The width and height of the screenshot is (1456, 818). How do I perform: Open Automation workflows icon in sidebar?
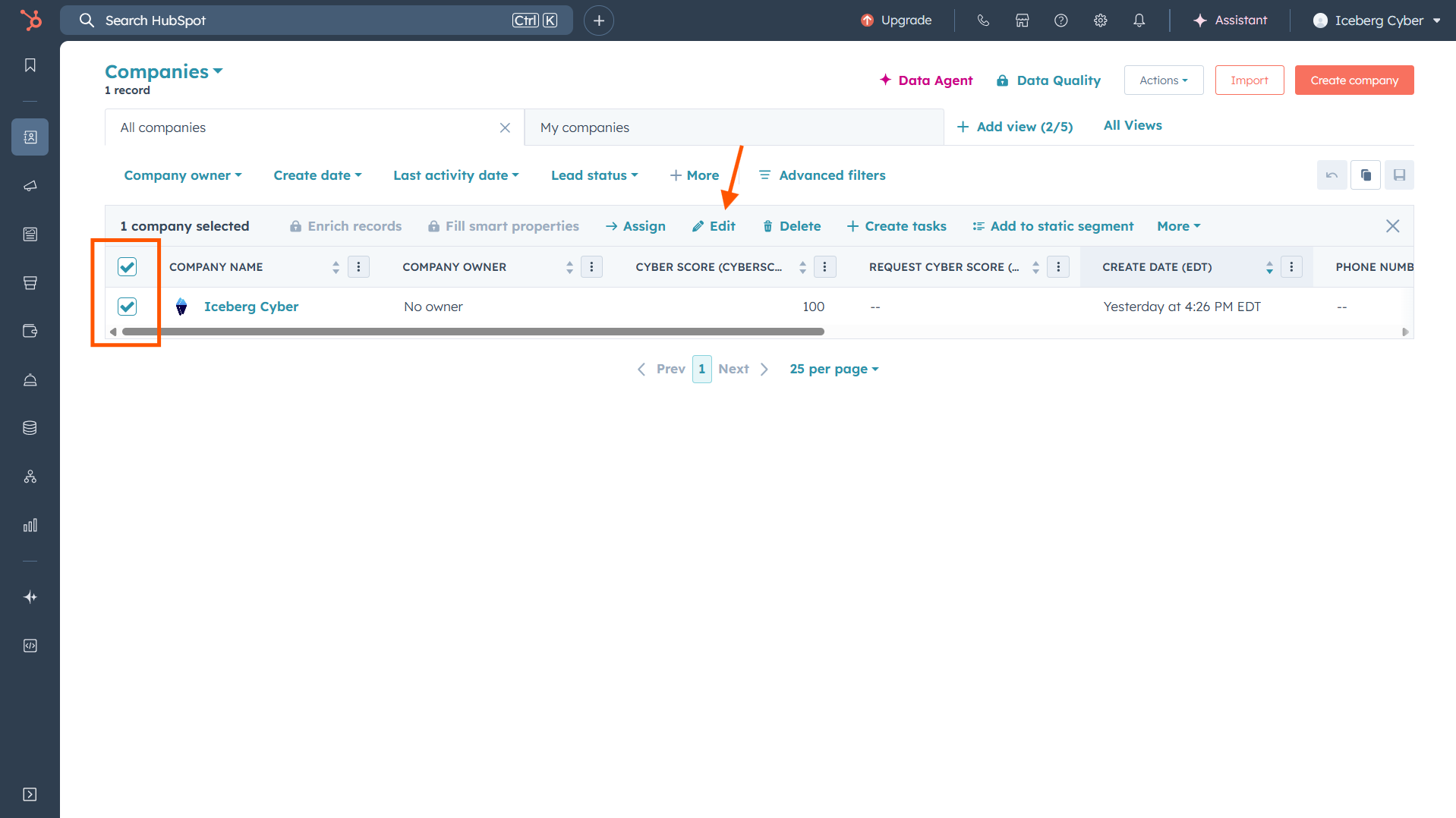(30, 477)
